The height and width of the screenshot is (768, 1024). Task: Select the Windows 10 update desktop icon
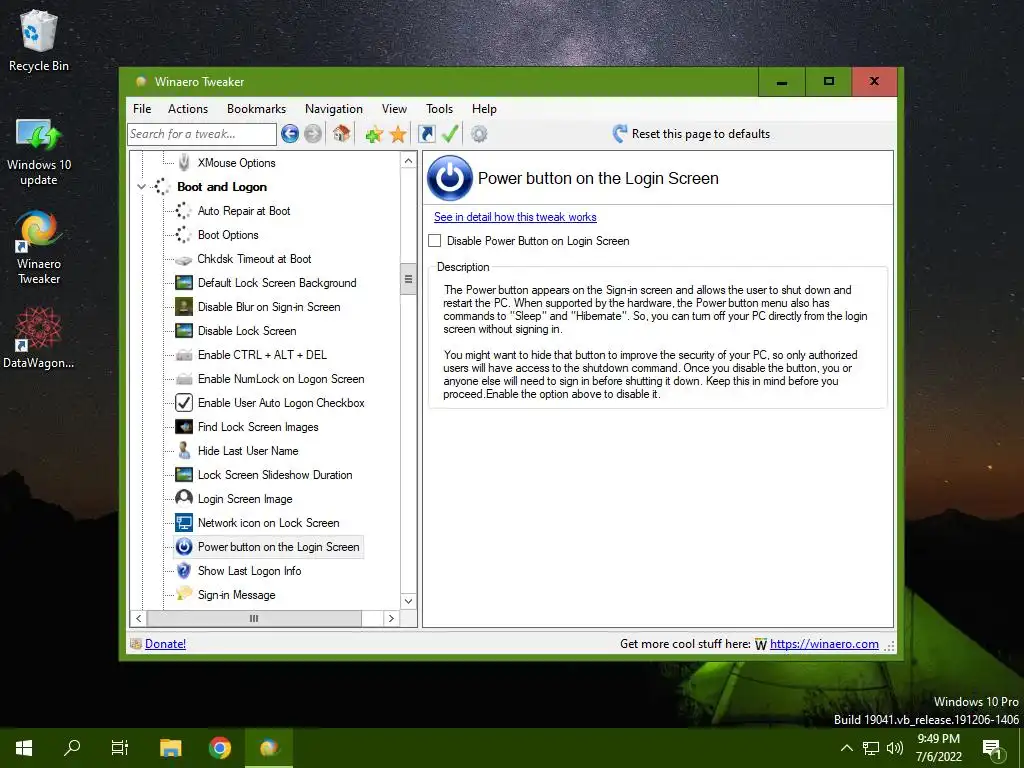click(x=39, y=152)
